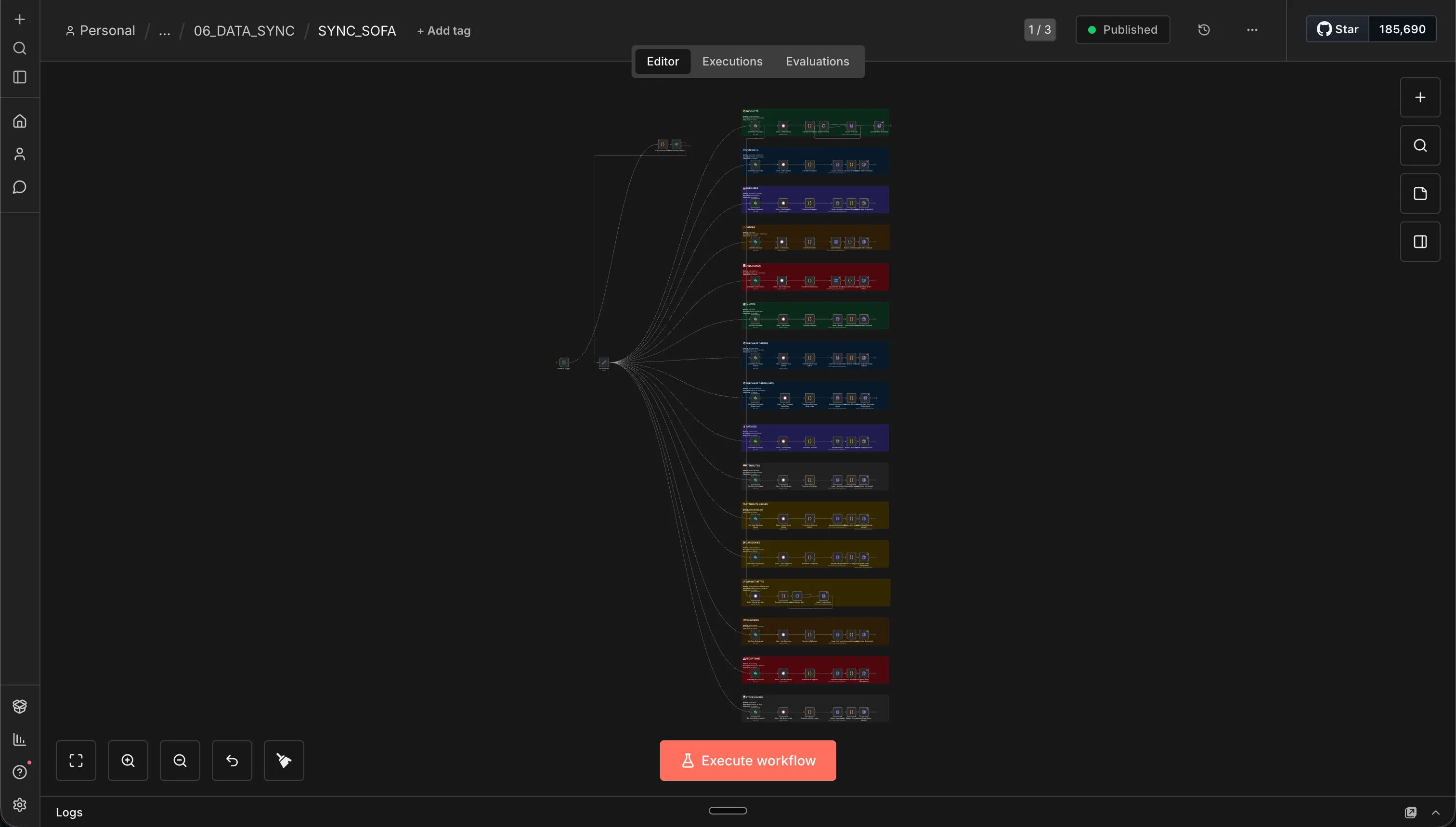Click the RECEPTIONS sticky note header

click(752, 659)
